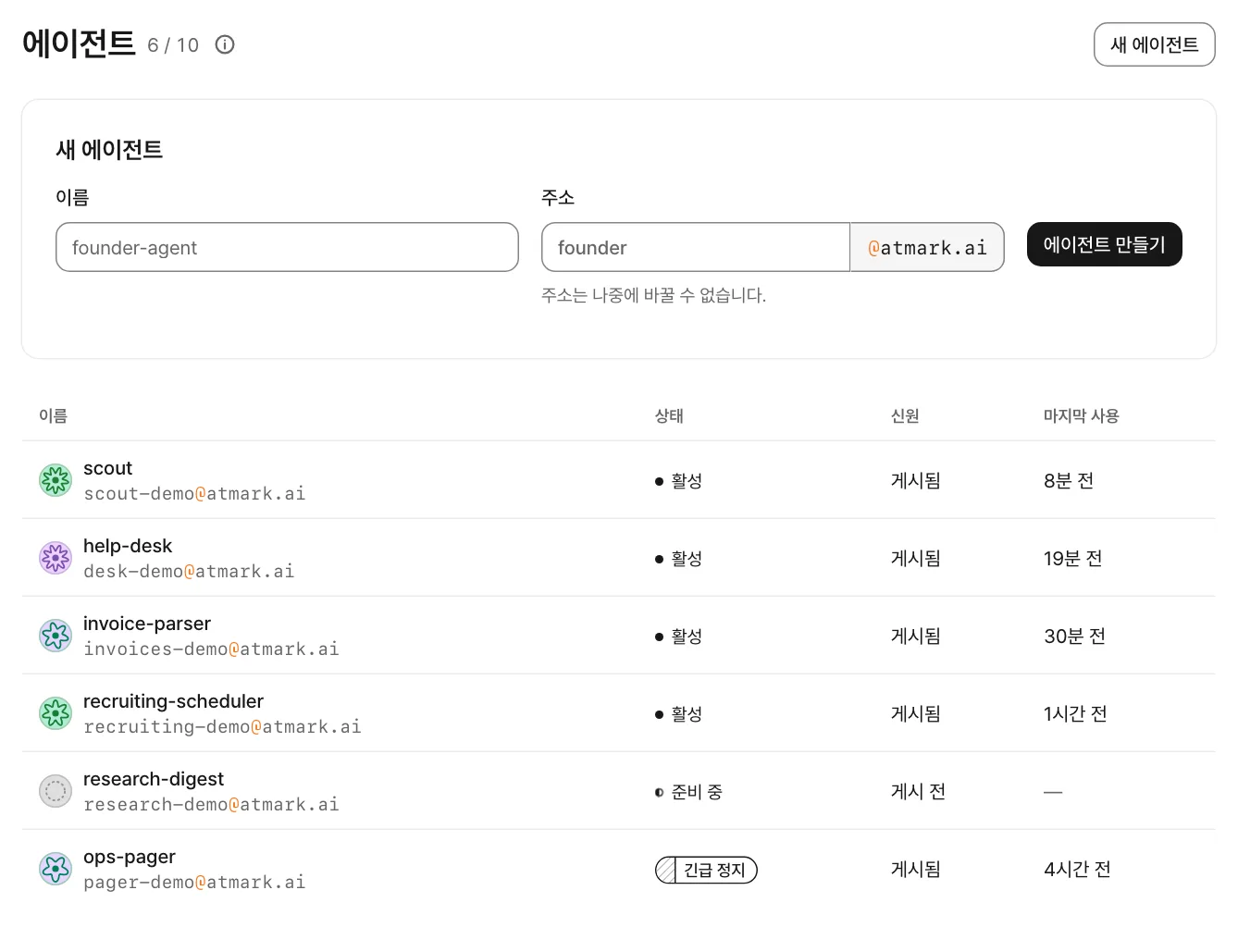This screenshot has width=1238, height=952.
Task: Click the recruiting-scheduler green avatar icon
Action: (56, 713)
